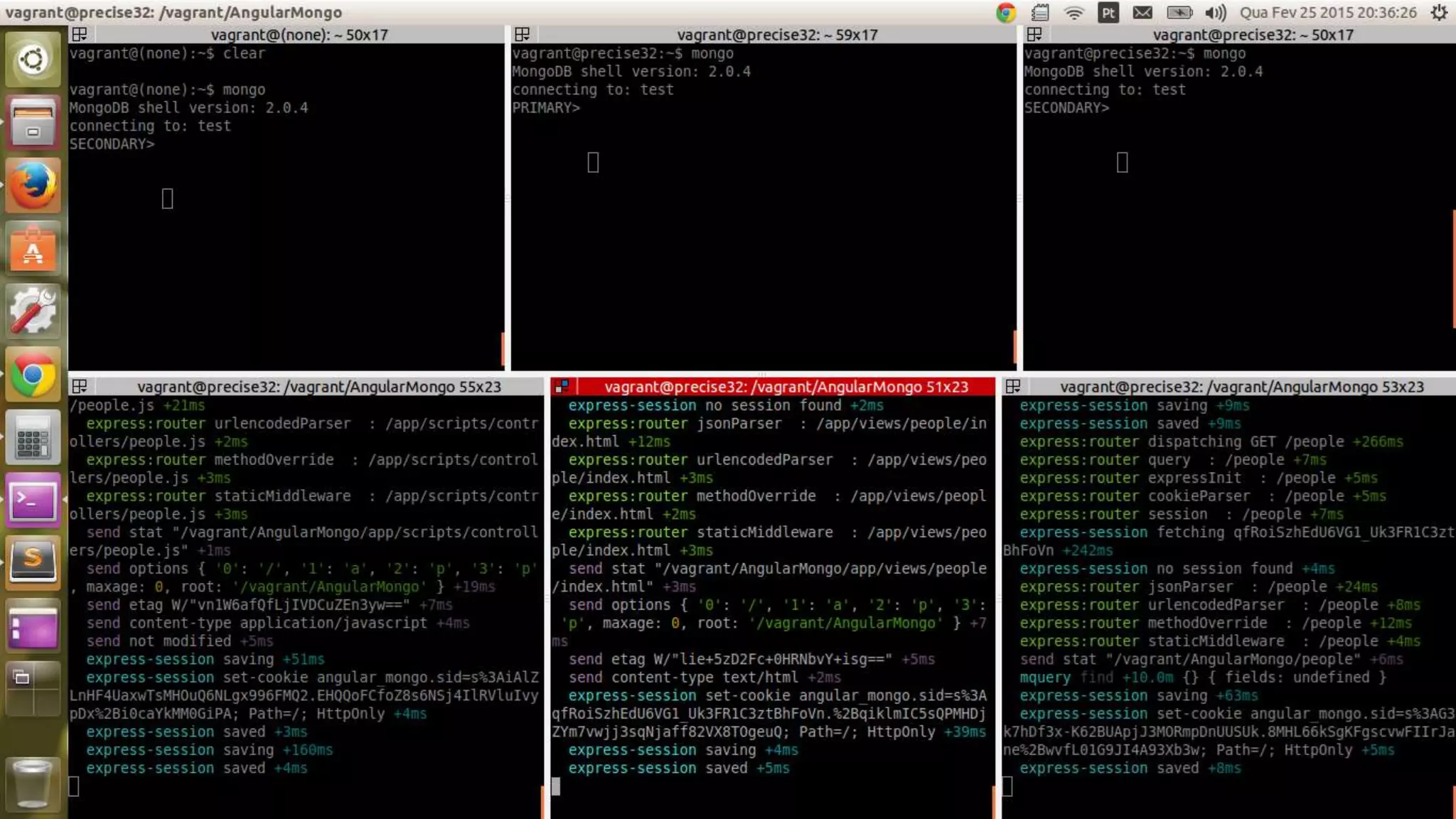Open System Settings wrench-and-gear icon
The height and width of the screenshot is (819, 1456).
[33, 311]
